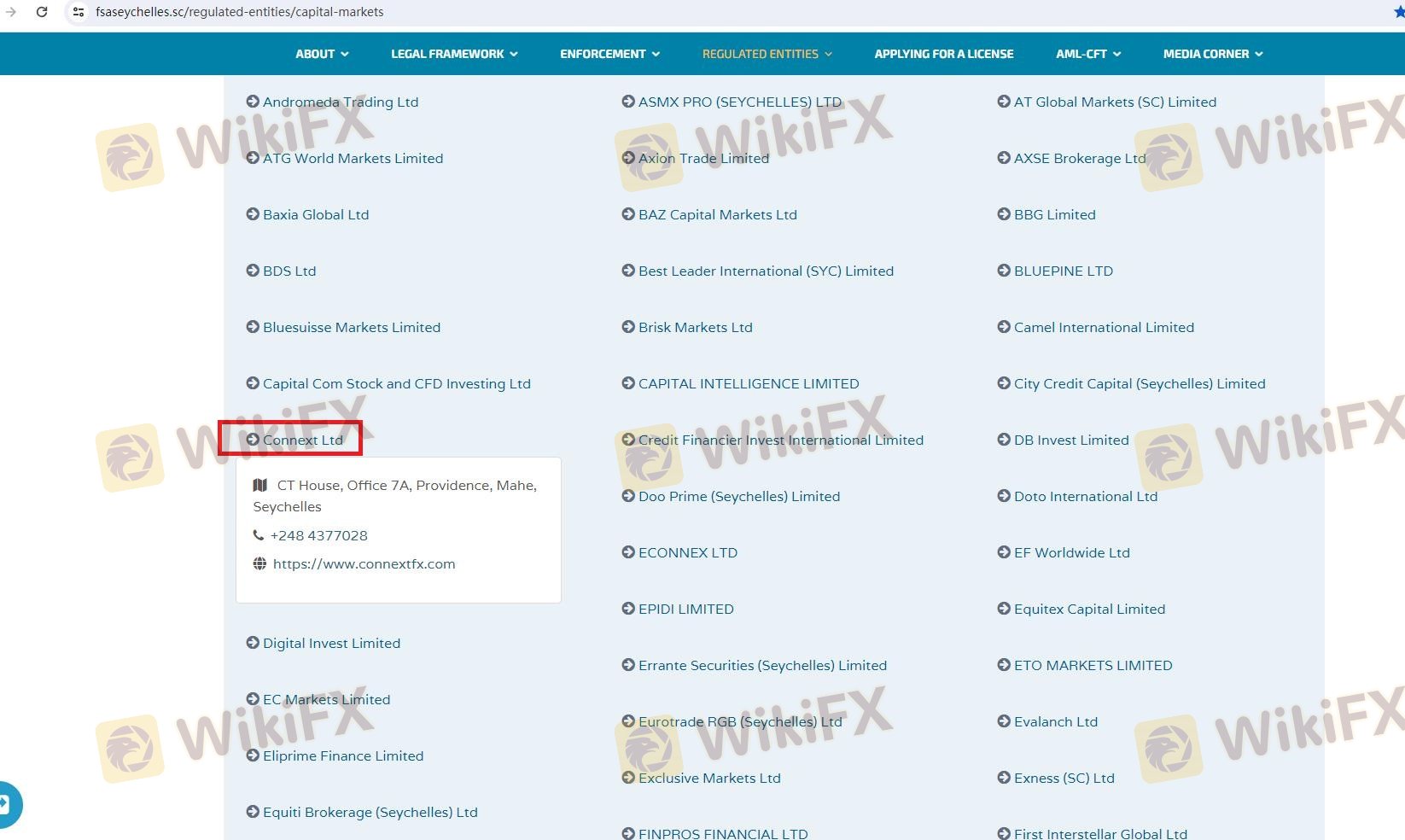
Task: Collapse the Connext Ltd entry
Action: click(x=302, y=440)
